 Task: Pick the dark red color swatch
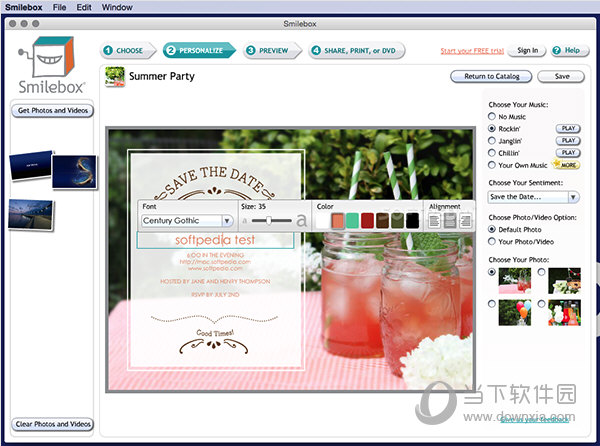pos(367,221)
